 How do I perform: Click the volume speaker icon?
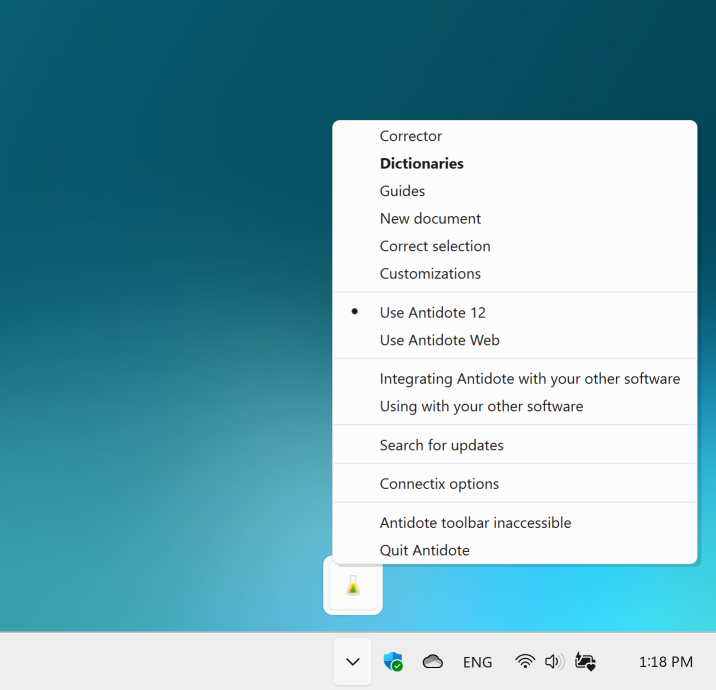pos(554,662)
